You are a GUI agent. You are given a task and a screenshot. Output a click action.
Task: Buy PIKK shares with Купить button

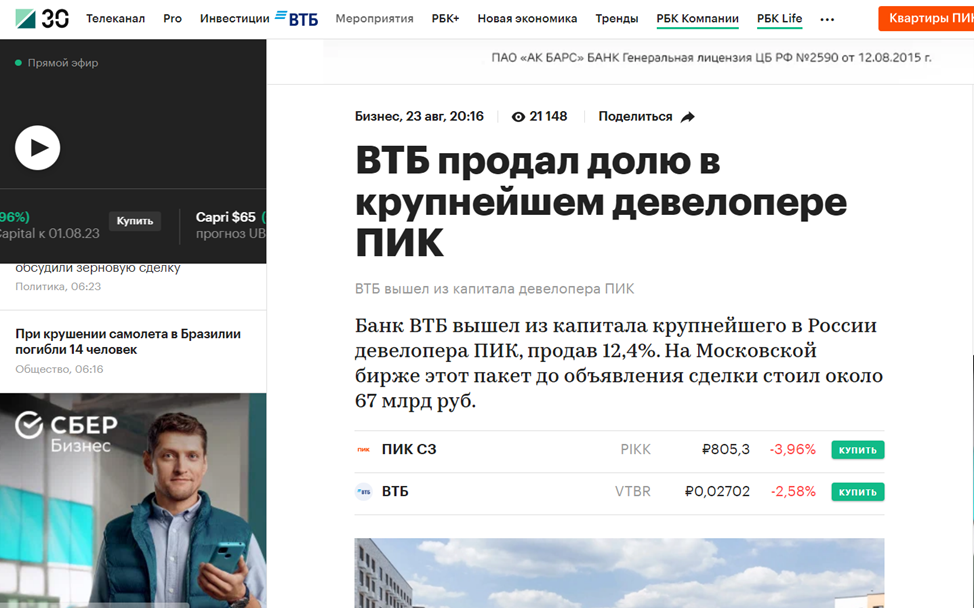pyautogui.click(x=858, y=450)
